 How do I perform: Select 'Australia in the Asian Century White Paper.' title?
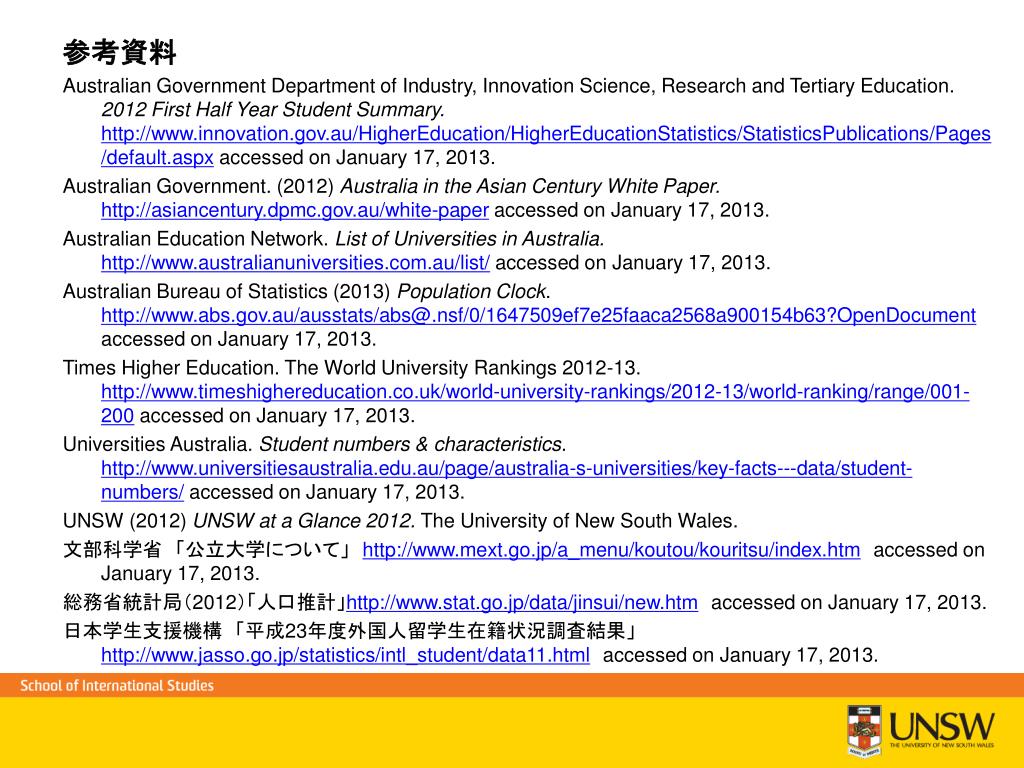point(530,186)
